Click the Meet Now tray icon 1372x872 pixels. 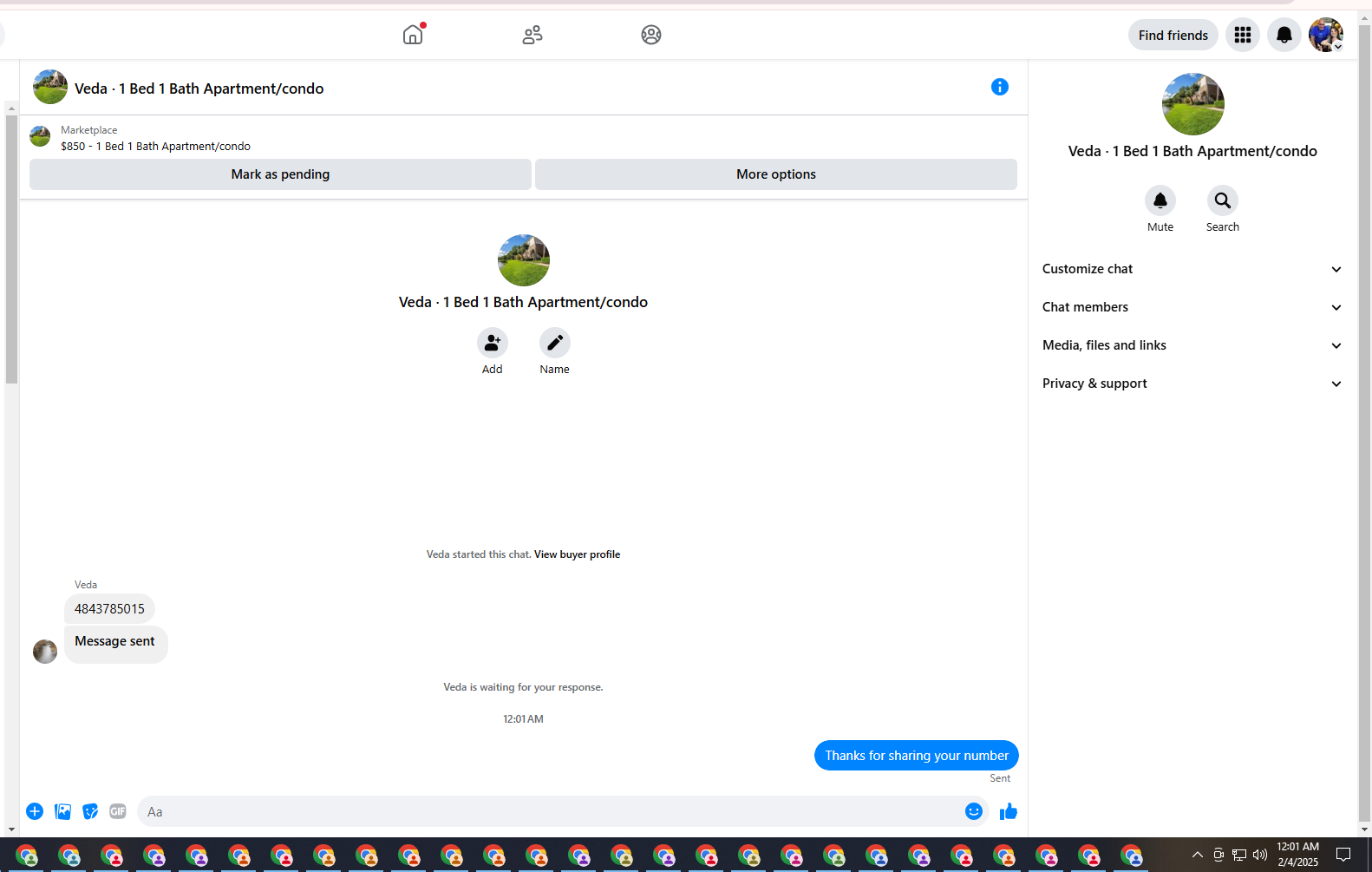pos(1218,855)
